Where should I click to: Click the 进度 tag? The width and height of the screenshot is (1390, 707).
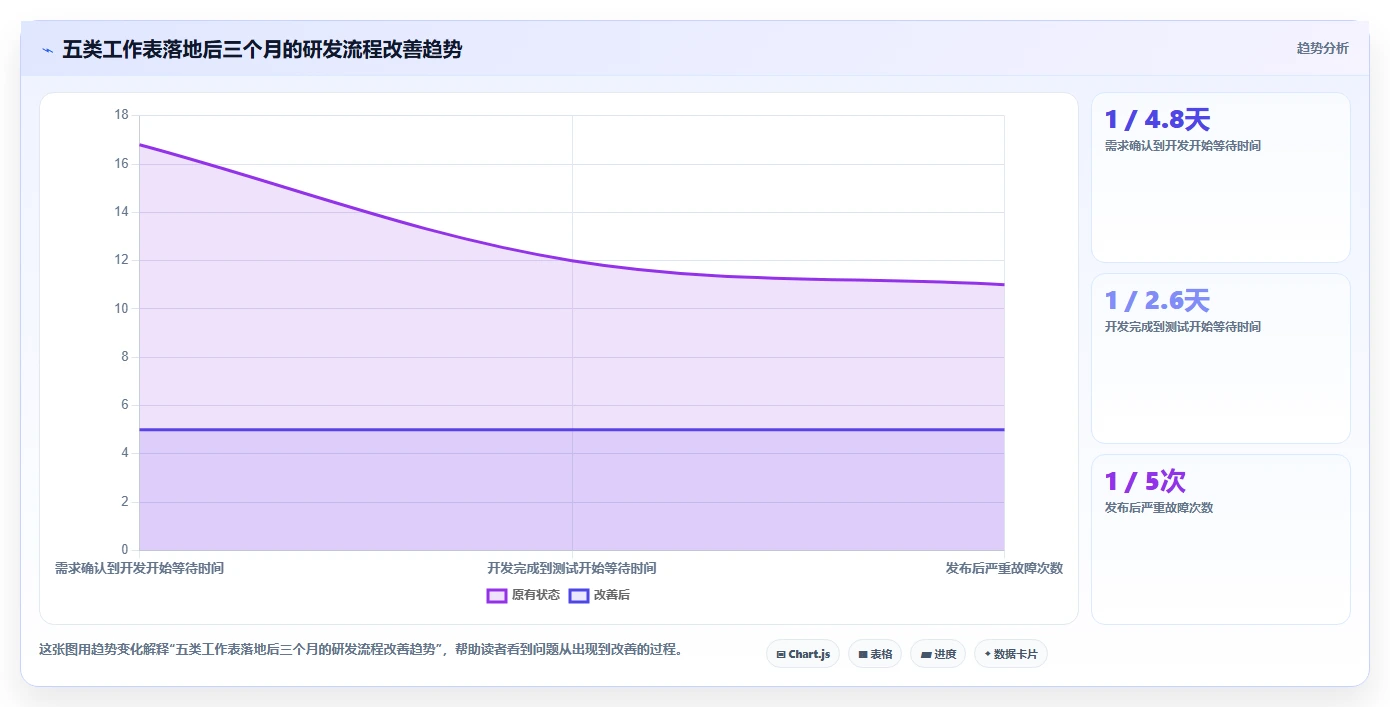[x=938, y=654]
